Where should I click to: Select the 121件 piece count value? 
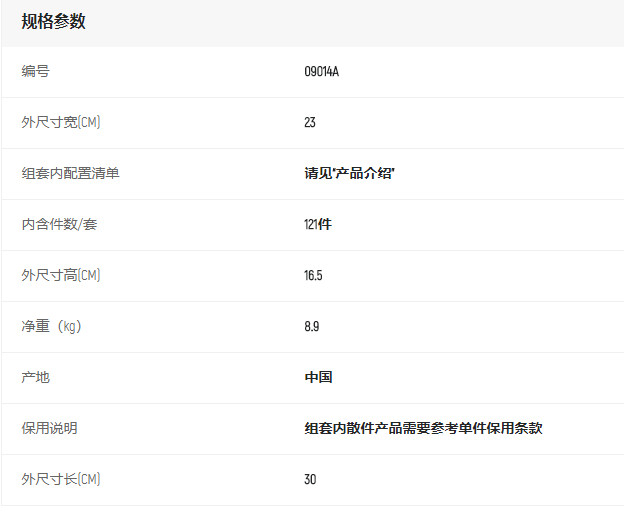318,225
